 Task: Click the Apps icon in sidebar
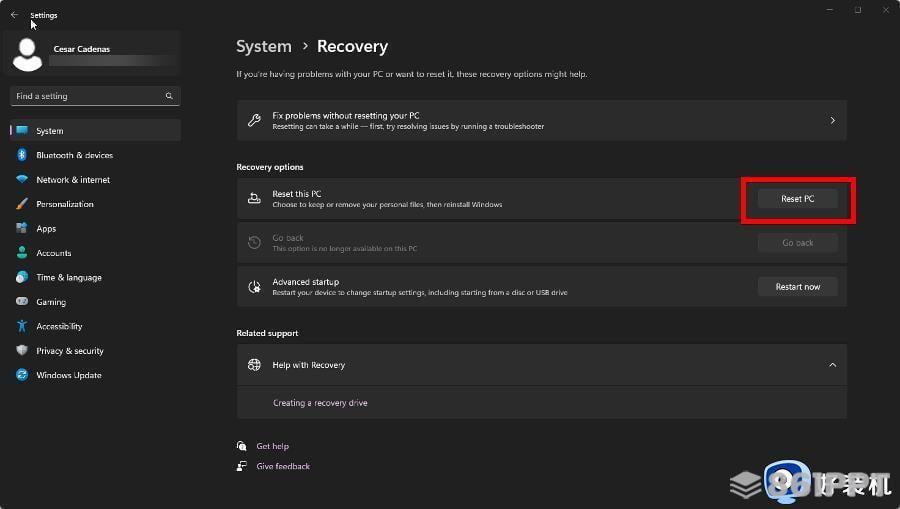pyautogui.click(x=22, y=228)
